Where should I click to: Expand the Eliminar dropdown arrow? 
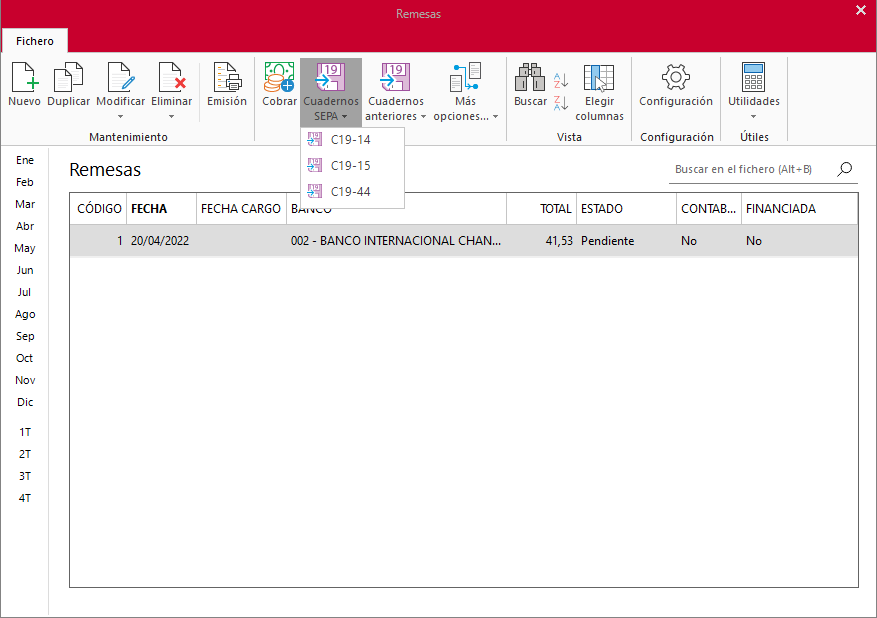coord(172,117)
